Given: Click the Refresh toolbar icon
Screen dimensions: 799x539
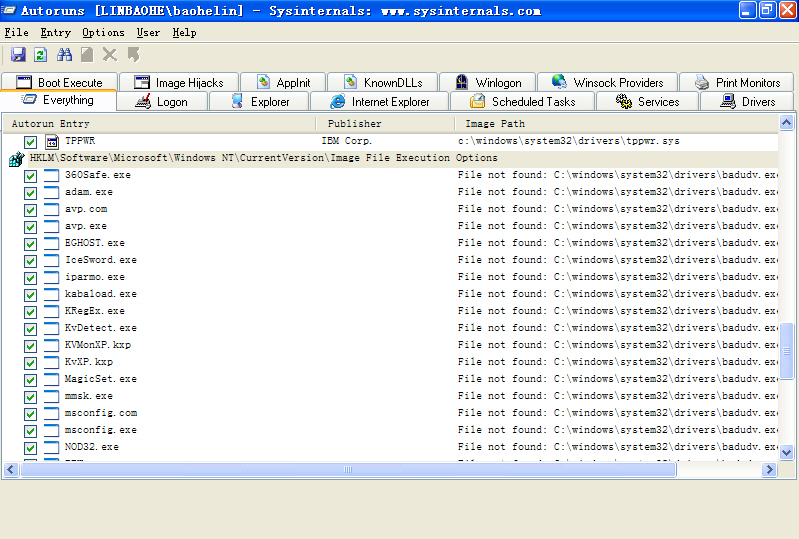Looking at the screenshot, I should (x=41, y=55).
